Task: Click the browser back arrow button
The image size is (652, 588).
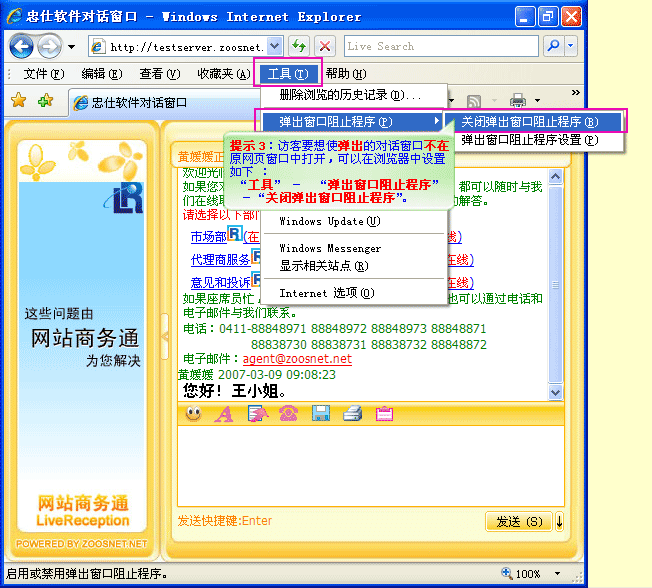Action: [x=23, y=46]
